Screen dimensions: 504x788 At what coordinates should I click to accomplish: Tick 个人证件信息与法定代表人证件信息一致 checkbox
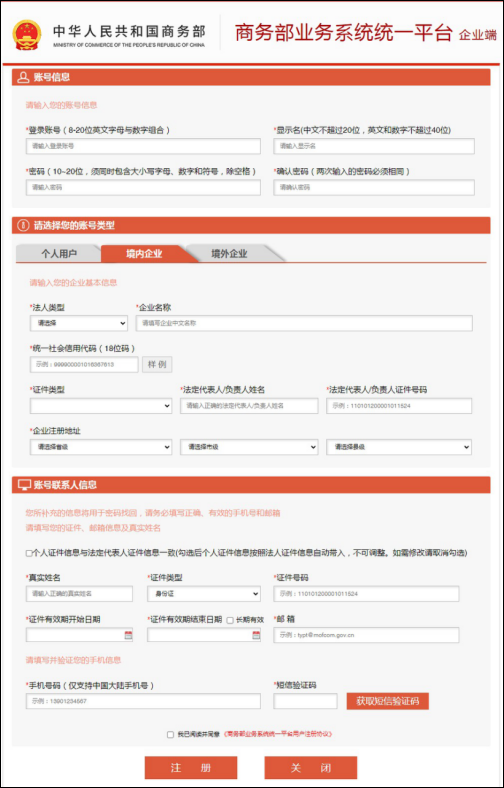(x=29, y=553)
